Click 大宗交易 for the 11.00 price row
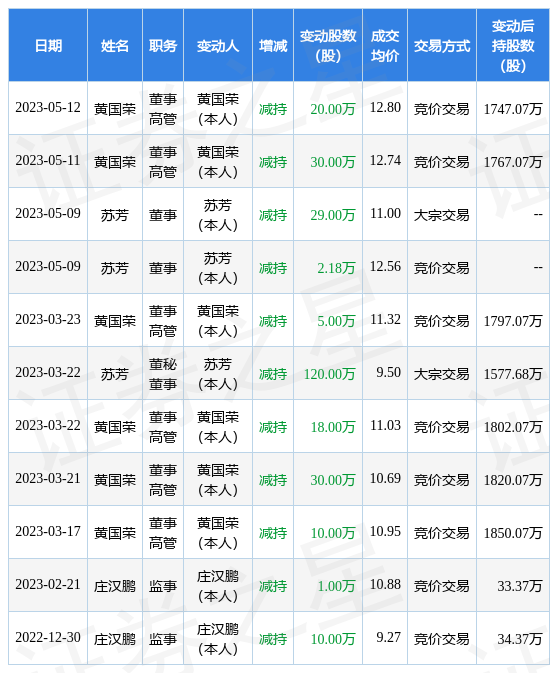 (441, 215)
